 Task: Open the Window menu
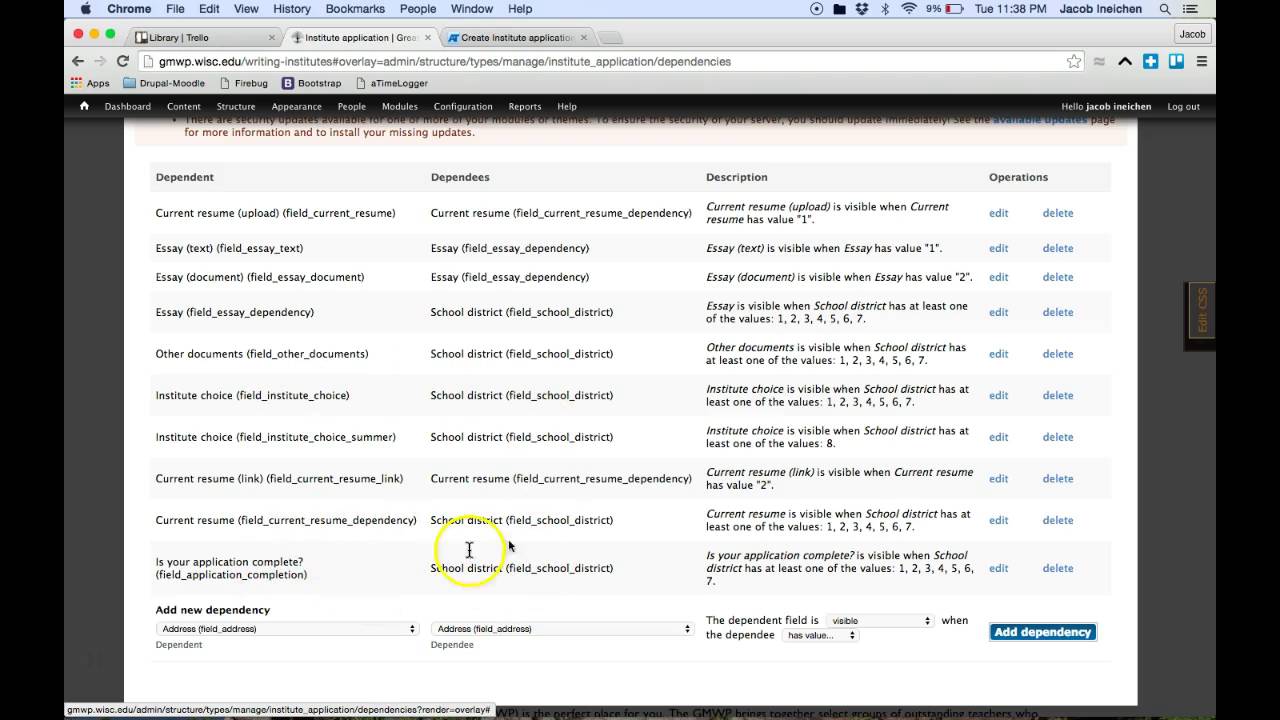(471, 9)
